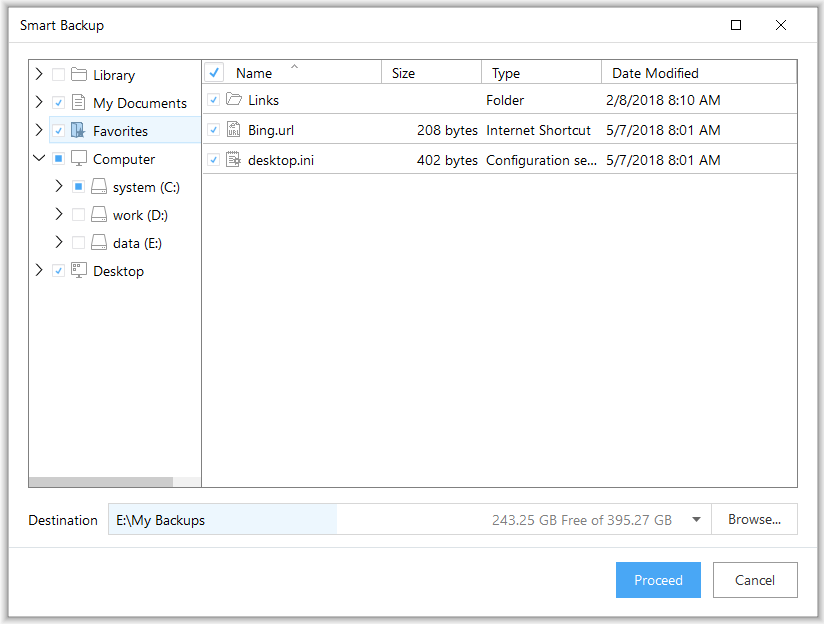Sort files by Size column header
Viewport: 824px width, 624px height.
click(404, 73)
